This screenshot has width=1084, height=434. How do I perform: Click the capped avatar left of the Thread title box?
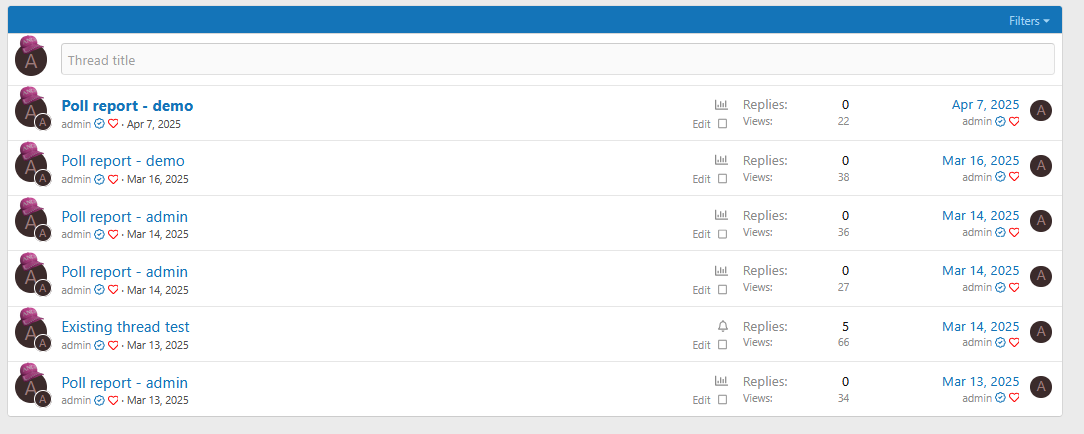pyautogui.click(x=30, y=56)
